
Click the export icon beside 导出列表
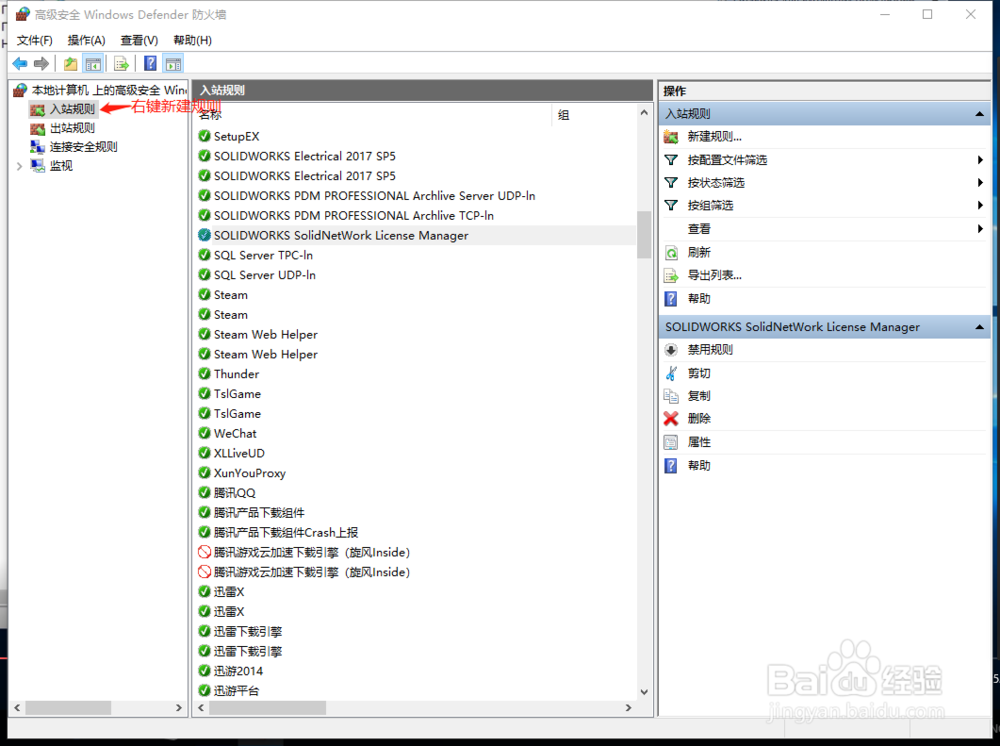[x=671, y=275]
